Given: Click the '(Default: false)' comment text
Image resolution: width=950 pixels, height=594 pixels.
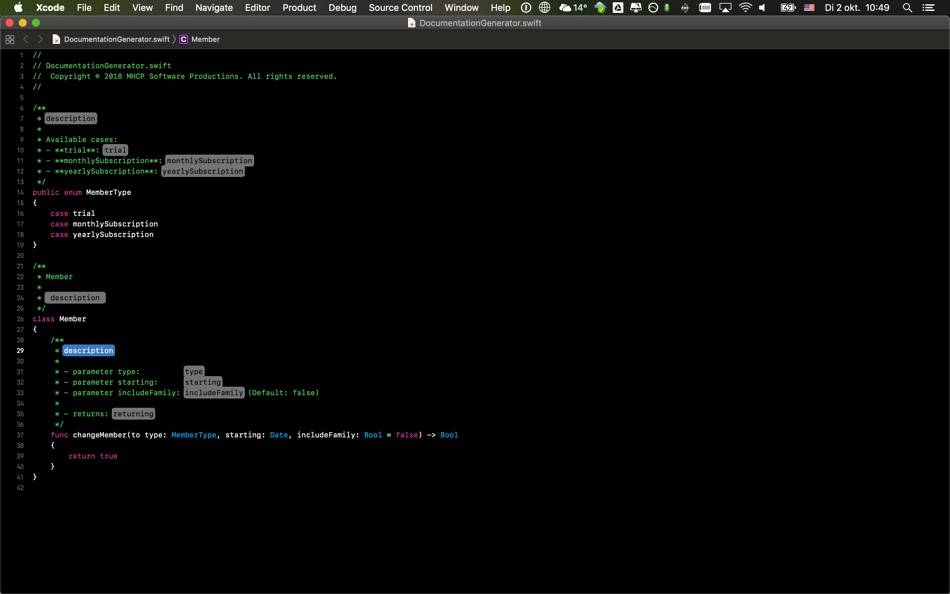Looking at the screenshot, I should click(284, 393).
